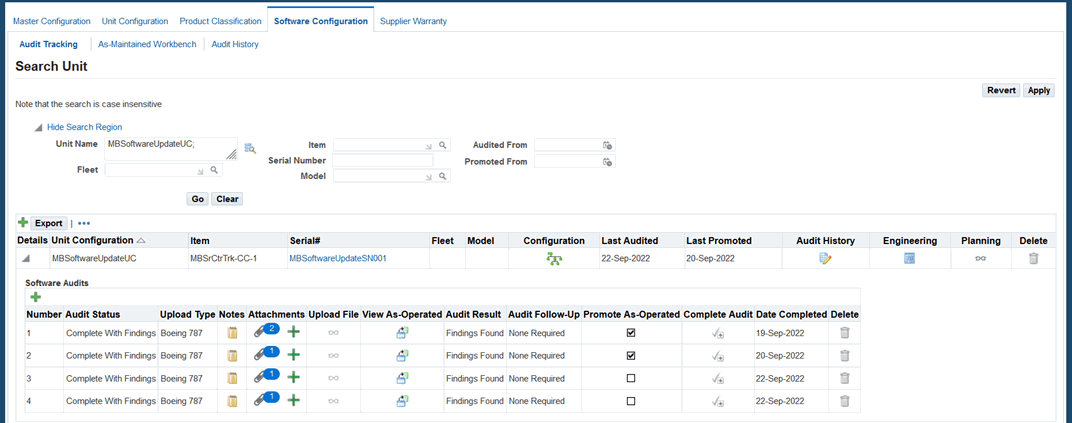Image resolution: width=1072 pixels, height=423 pixels.
Task: Click Upload File glasses icon for audit 1
Action: pos(333,333)
